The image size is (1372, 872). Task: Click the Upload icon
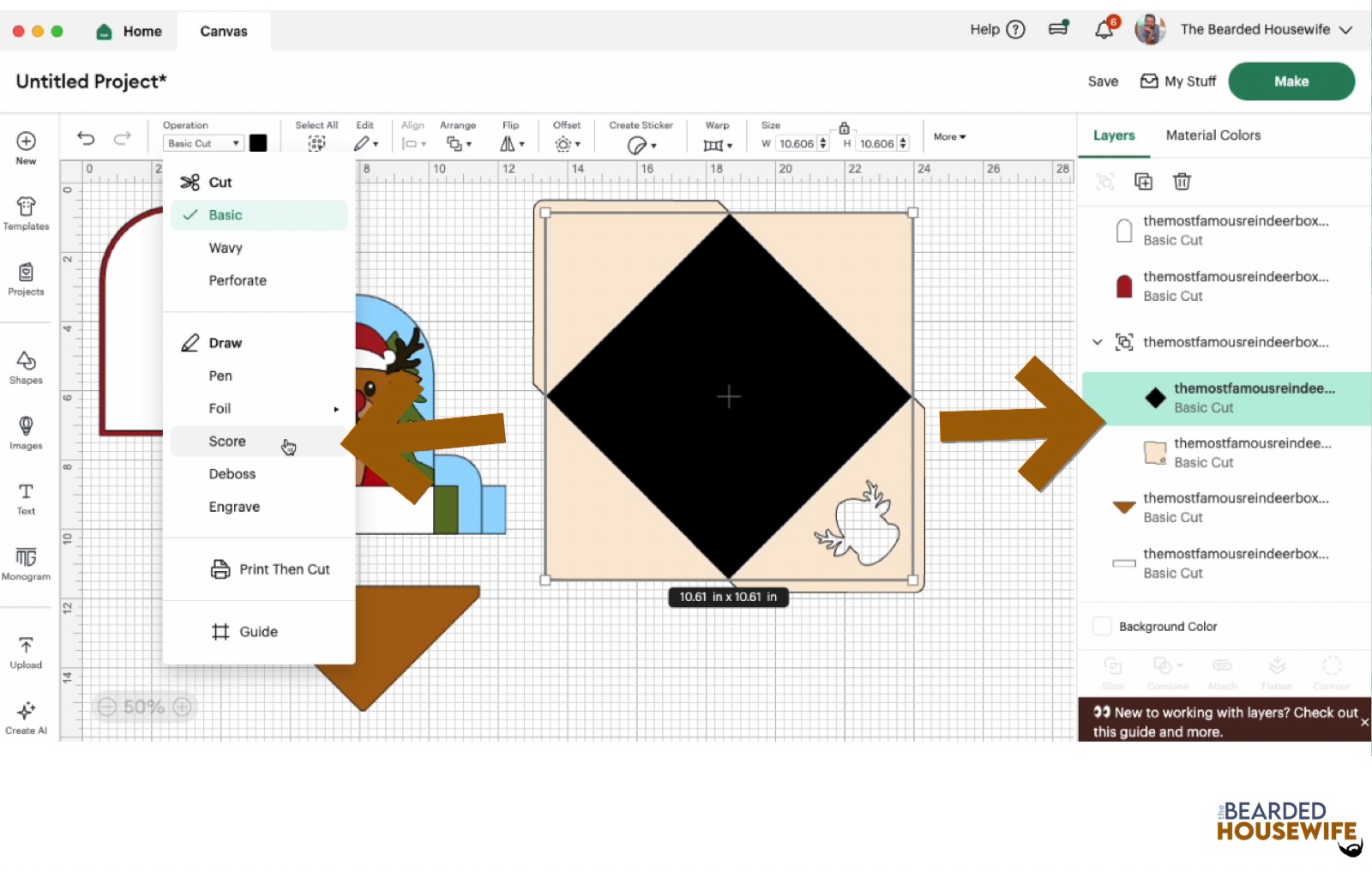tap(26, 652)
